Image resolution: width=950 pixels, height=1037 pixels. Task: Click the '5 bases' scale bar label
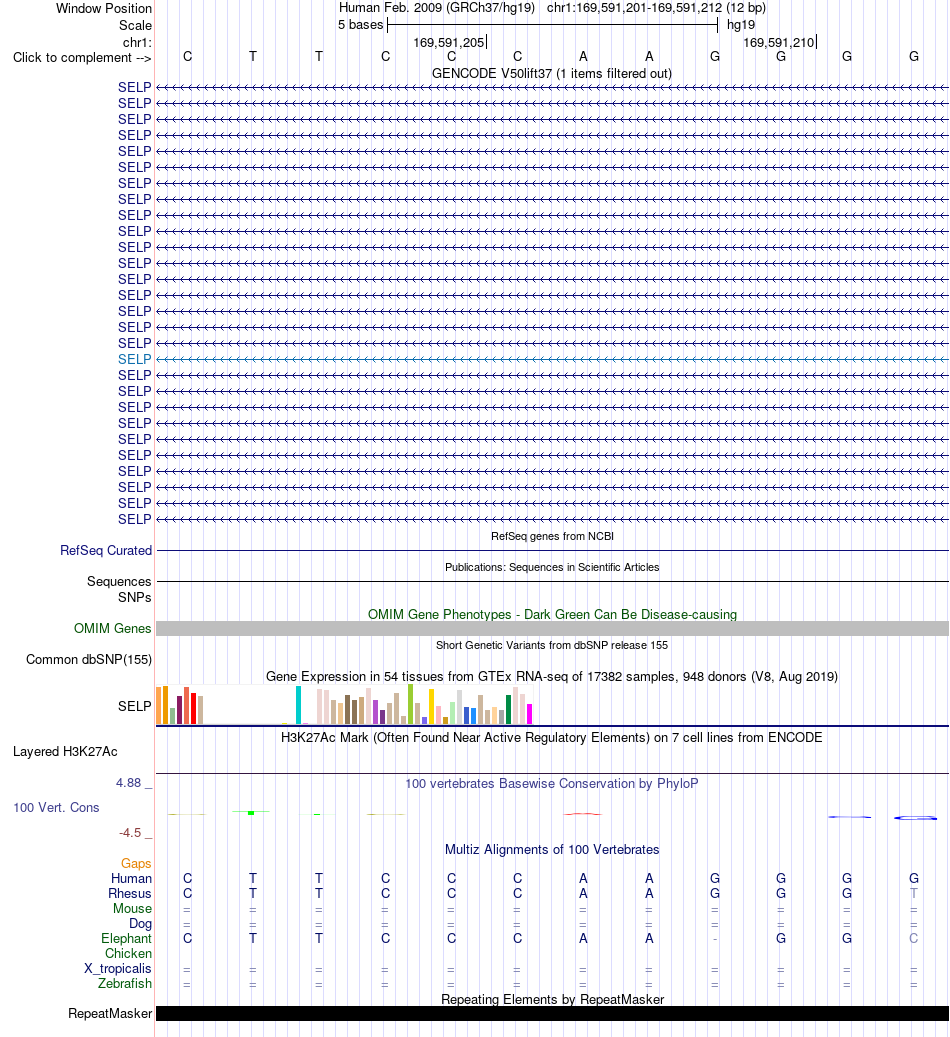click(x=361, y=24)
